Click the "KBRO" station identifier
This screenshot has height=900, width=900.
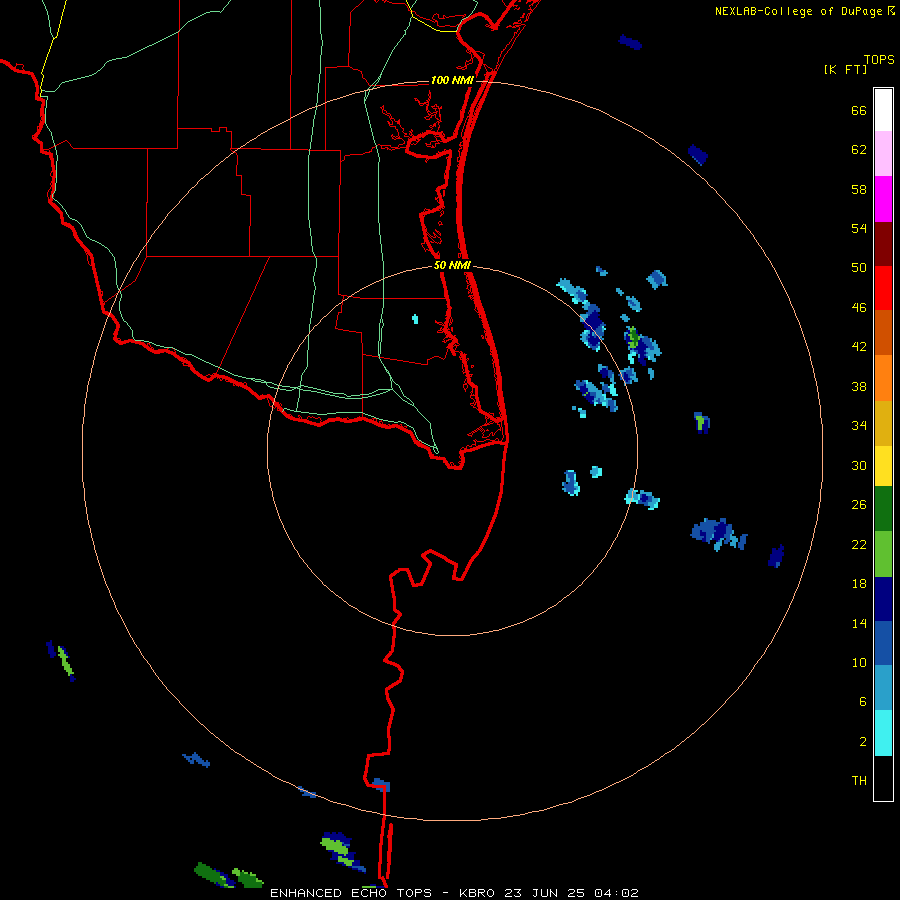[x=479, y=893]
